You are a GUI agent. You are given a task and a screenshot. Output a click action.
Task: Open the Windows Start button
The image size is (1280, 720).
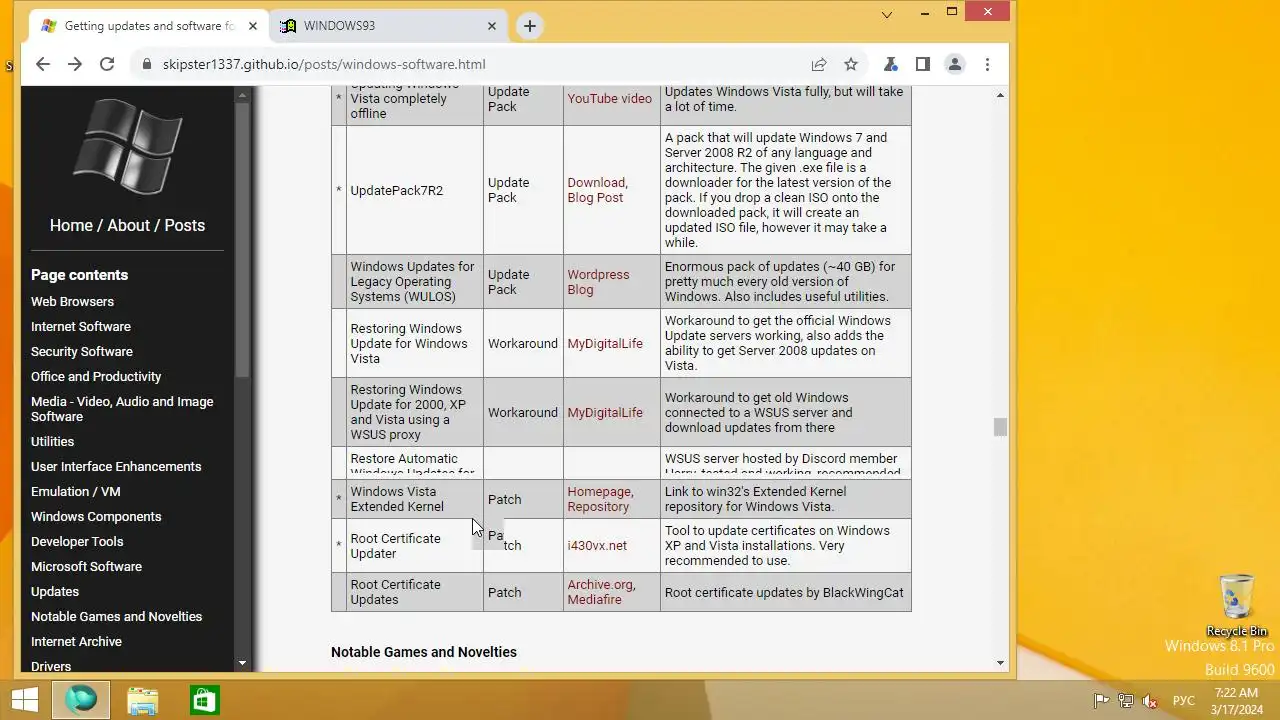25,699
